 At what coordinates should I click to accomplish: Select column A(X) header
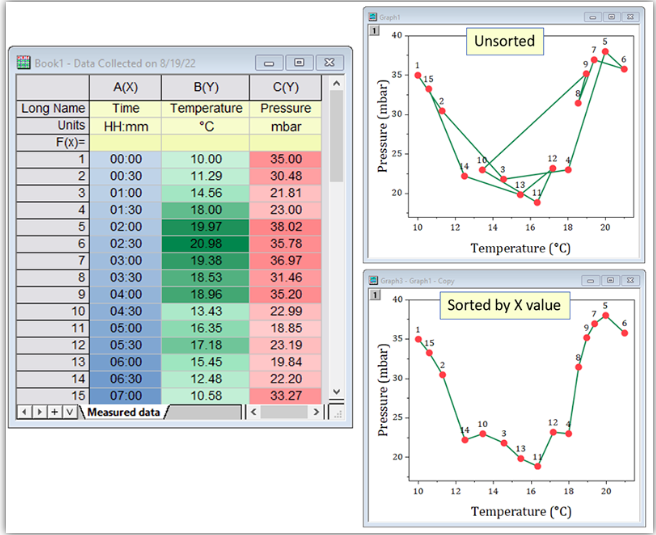[125, 87]
